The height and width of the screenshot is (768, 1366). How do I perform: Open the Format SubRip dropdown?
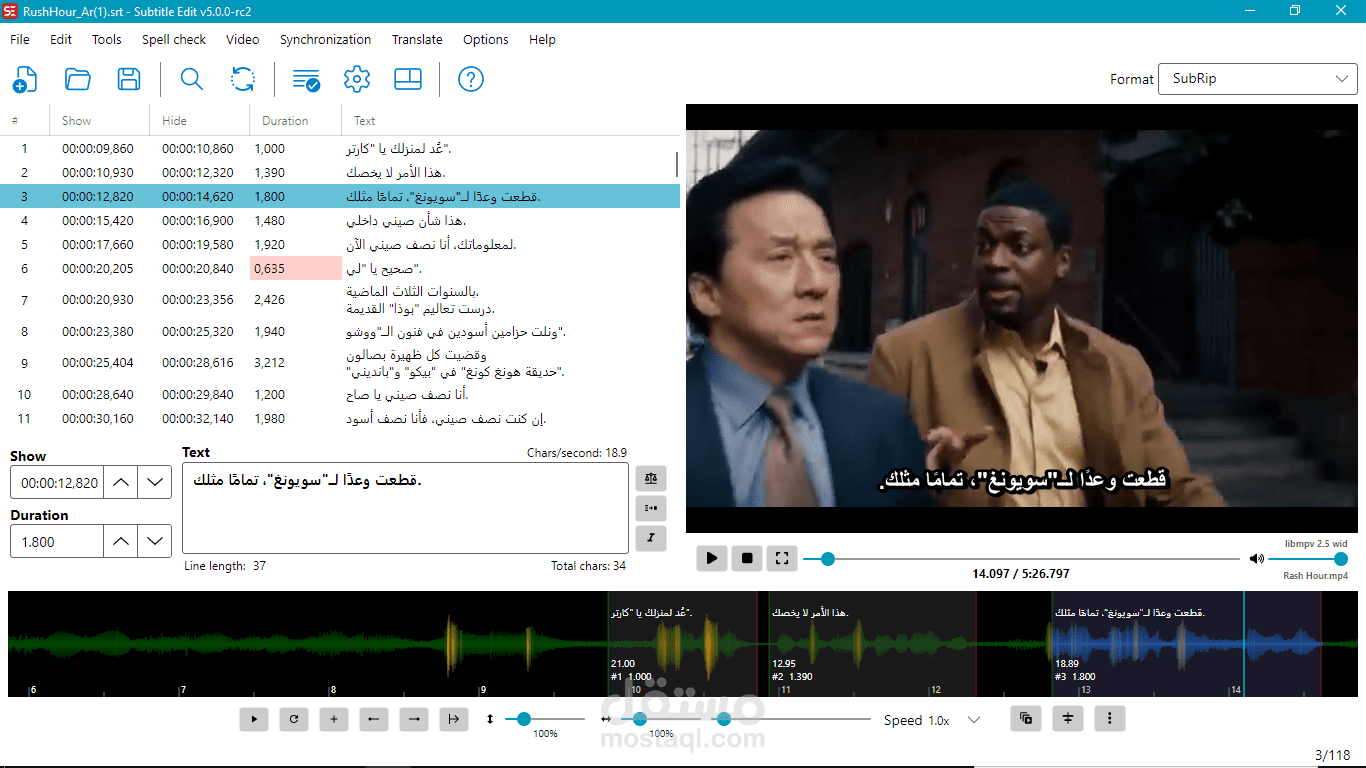[1257, 79]
